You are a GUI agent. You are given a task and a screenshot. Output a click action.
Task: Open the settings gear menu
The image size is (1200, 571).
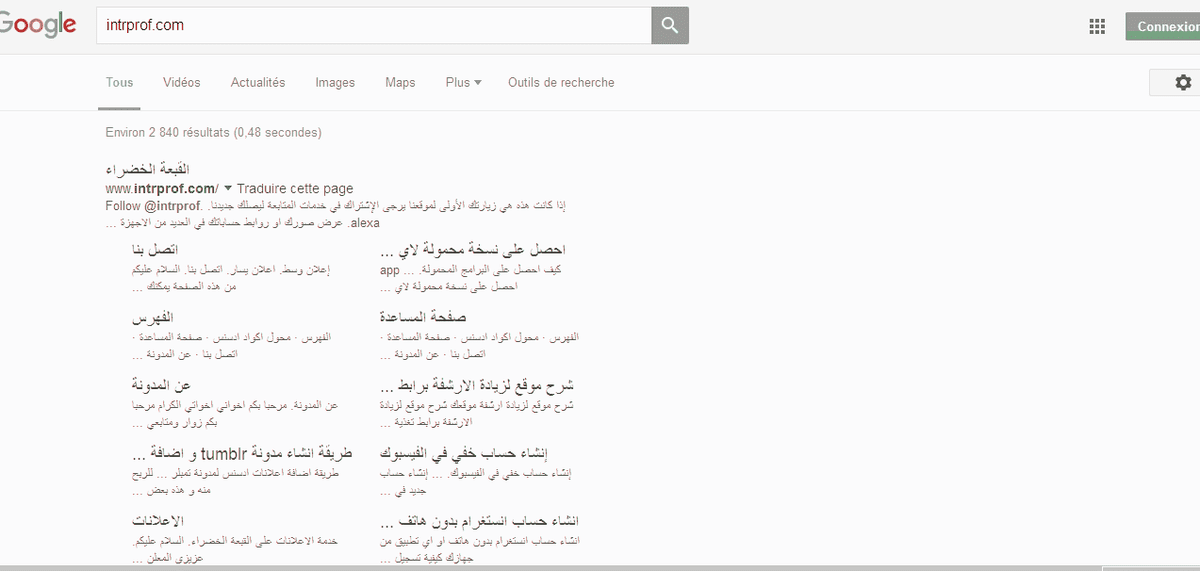[1183, 83]
